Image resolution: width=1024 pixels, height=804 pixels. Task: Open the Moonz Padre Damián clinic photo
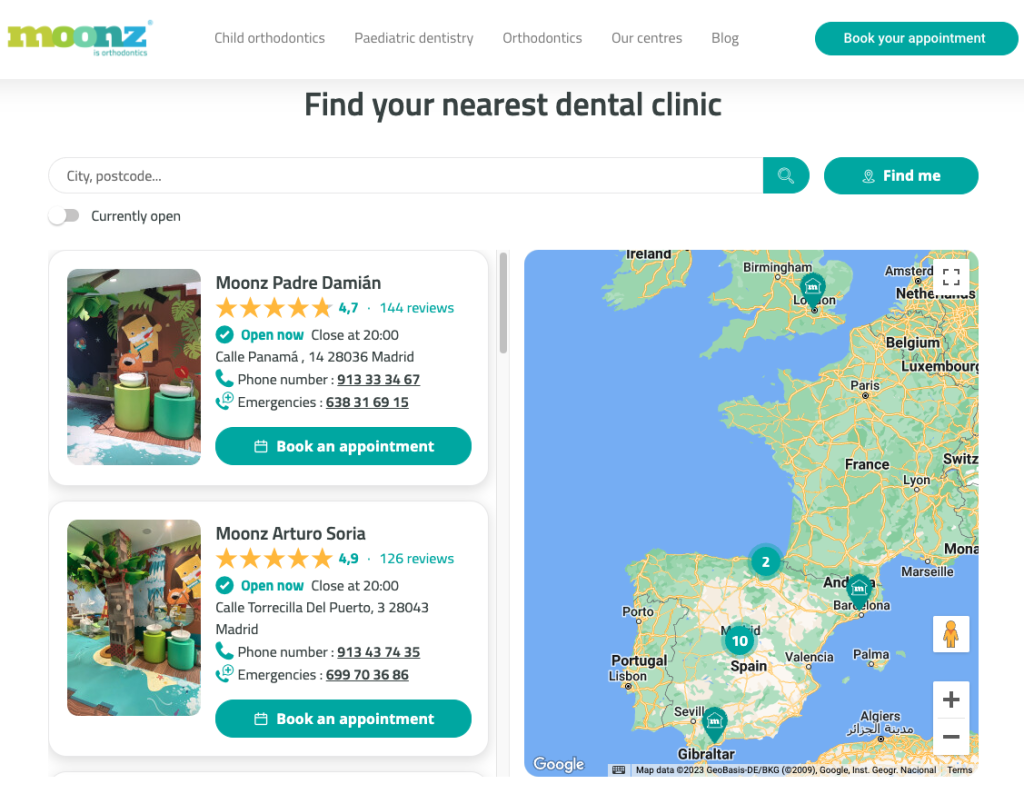(134, 367)
